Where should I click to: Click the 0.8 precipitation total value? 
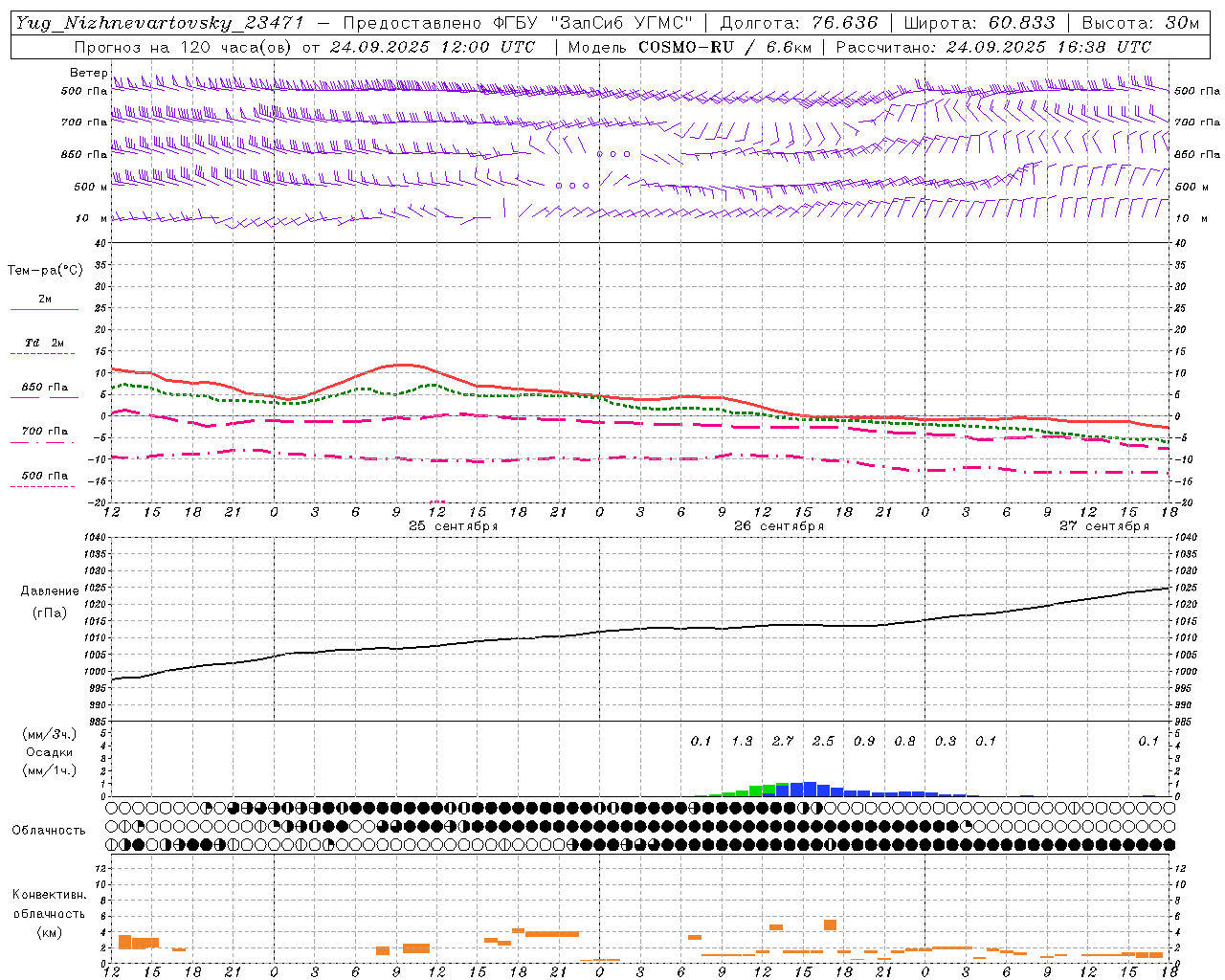(x=904, y=742)
